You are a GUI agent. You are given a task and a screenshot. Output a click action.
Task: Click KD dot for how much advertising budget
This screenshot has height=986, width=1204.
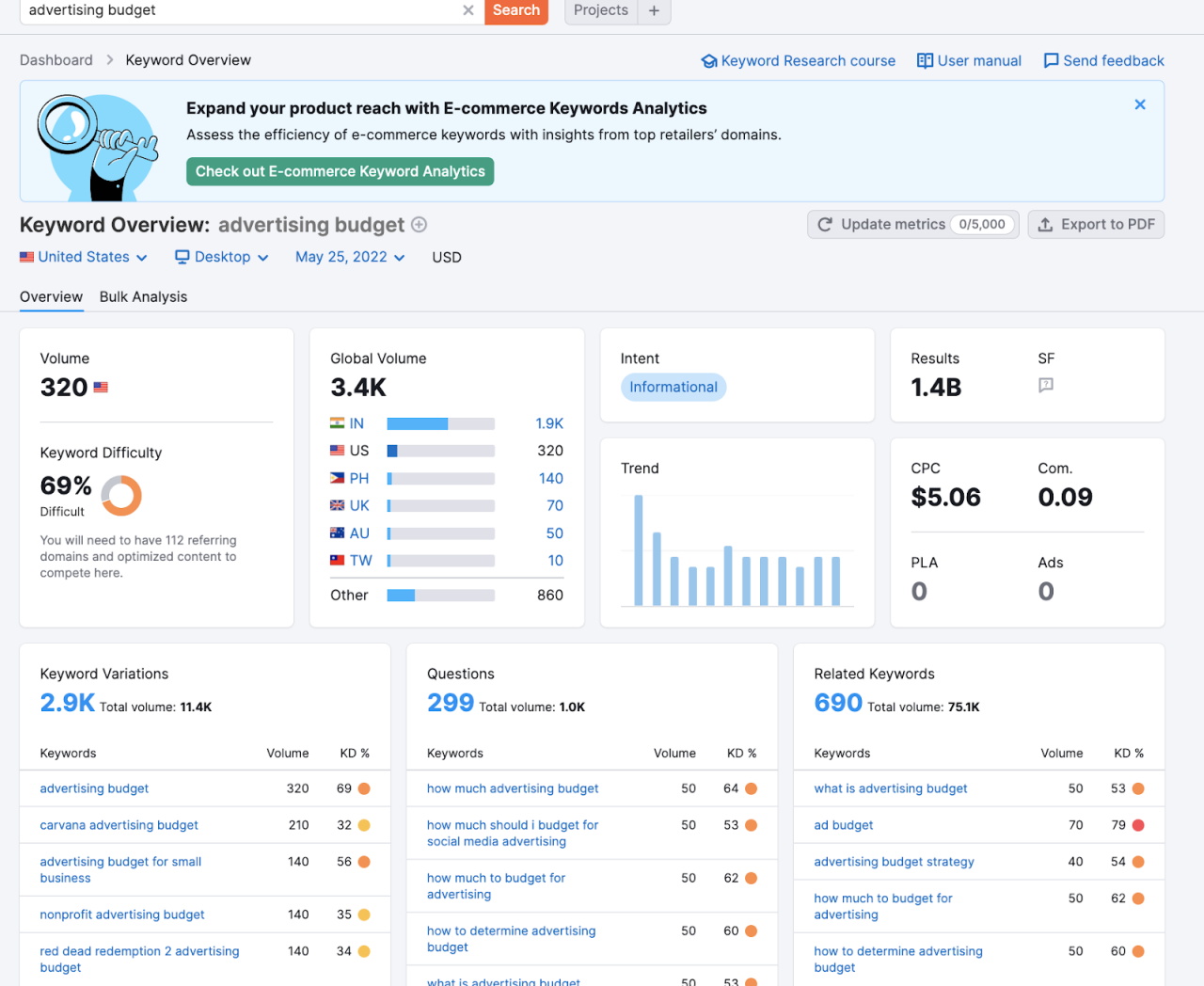click(751, 788)
